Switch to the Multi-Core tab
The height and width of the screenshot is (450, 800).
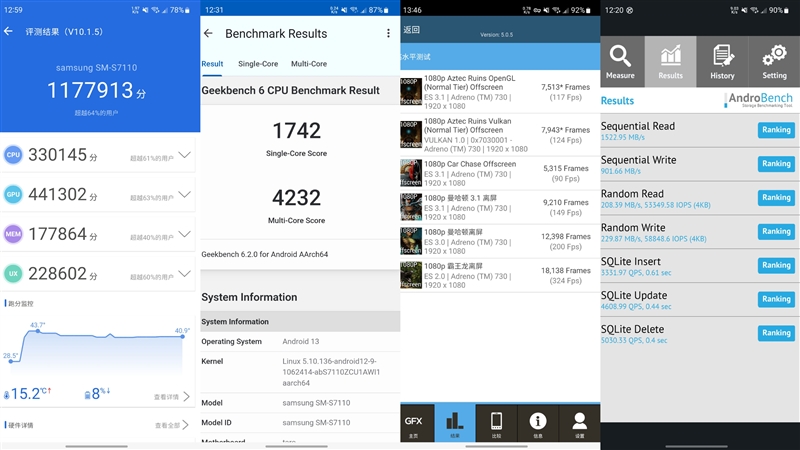308,63
